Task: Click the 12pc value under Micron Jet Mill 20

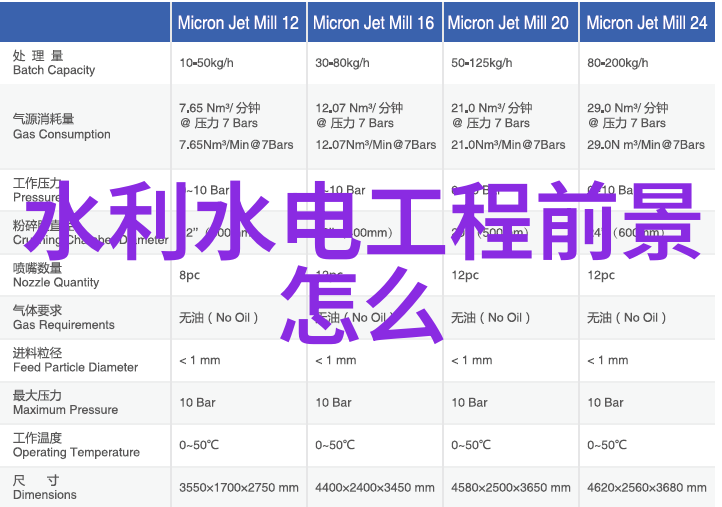Action: [x=465, y=275]
